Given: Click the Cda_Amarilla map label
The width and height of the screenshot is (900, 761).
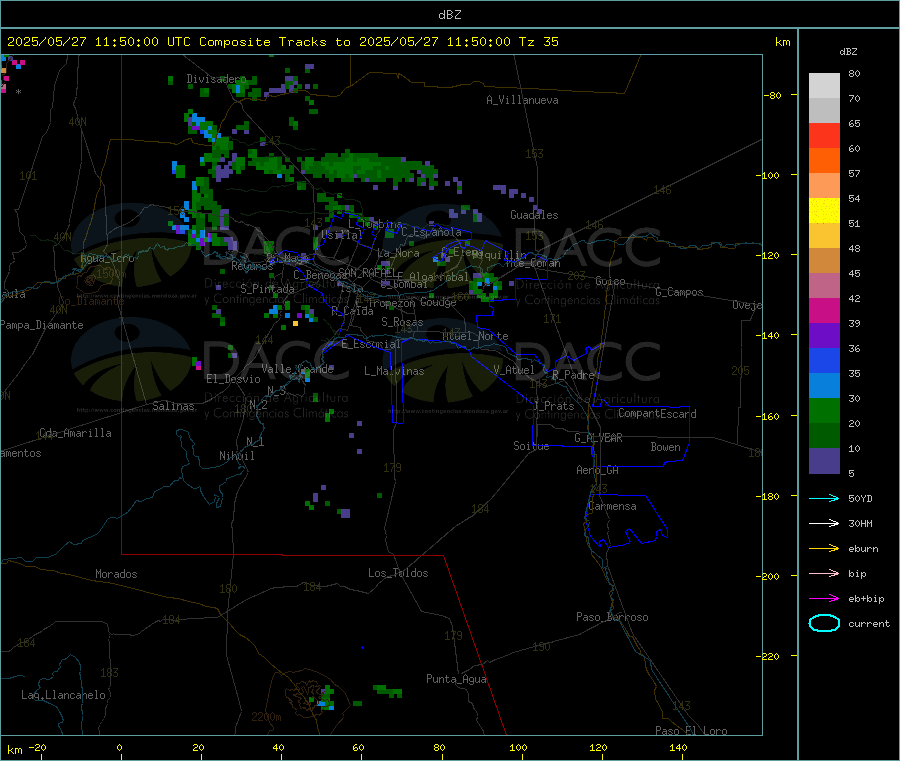Looking at the screenshot, I should point(75,433).
